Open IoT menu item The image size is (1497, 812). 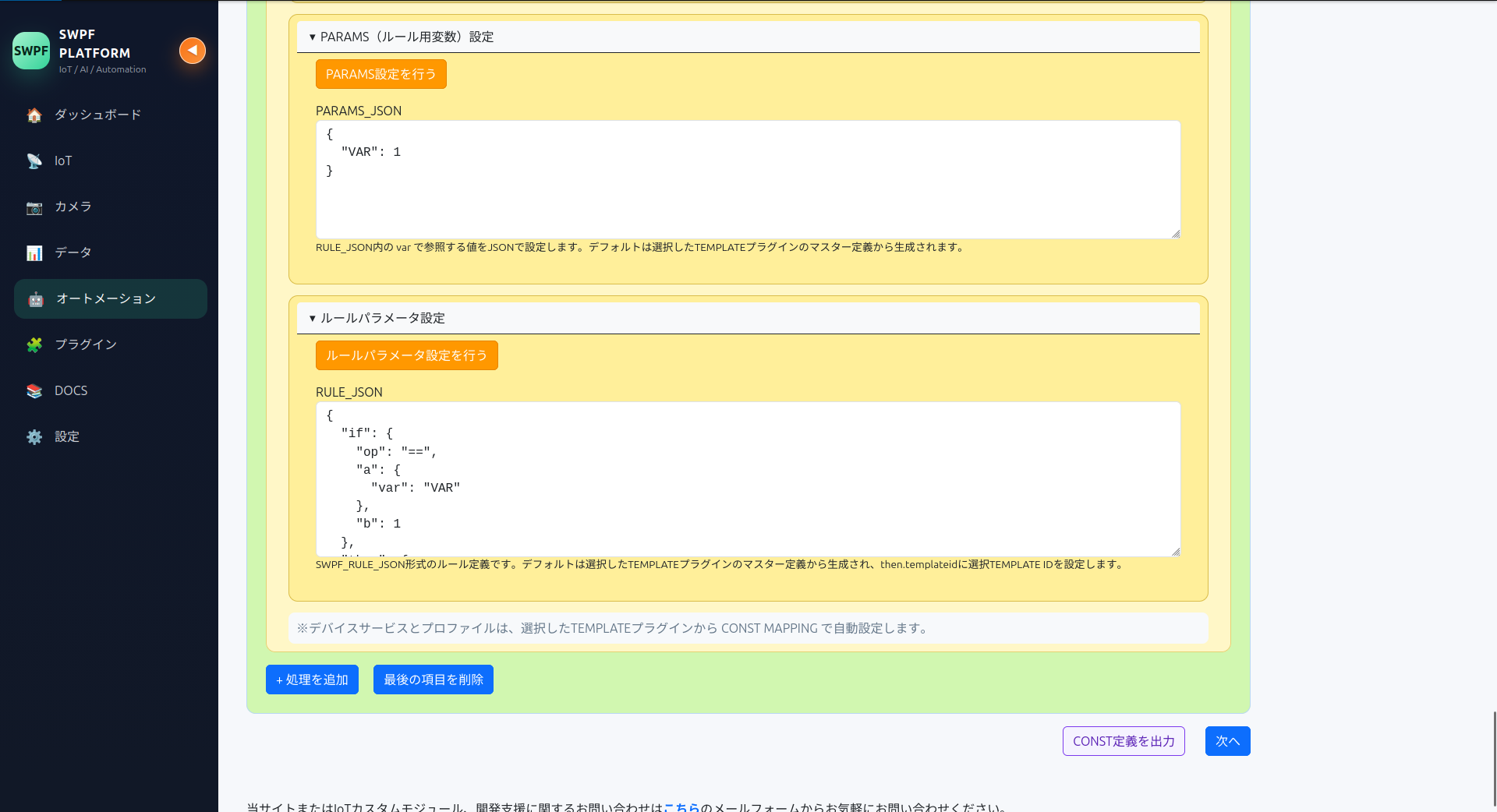(111, 161)
